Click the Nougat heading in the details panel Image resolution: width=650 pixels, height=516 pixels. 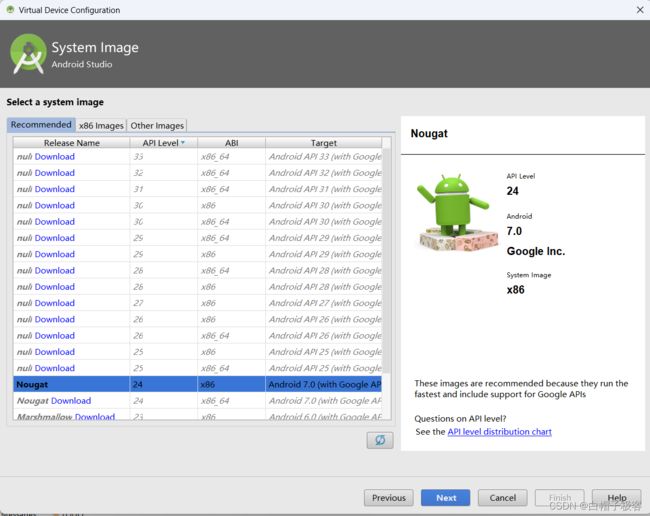pyautogui.click(x=429, y=133)
